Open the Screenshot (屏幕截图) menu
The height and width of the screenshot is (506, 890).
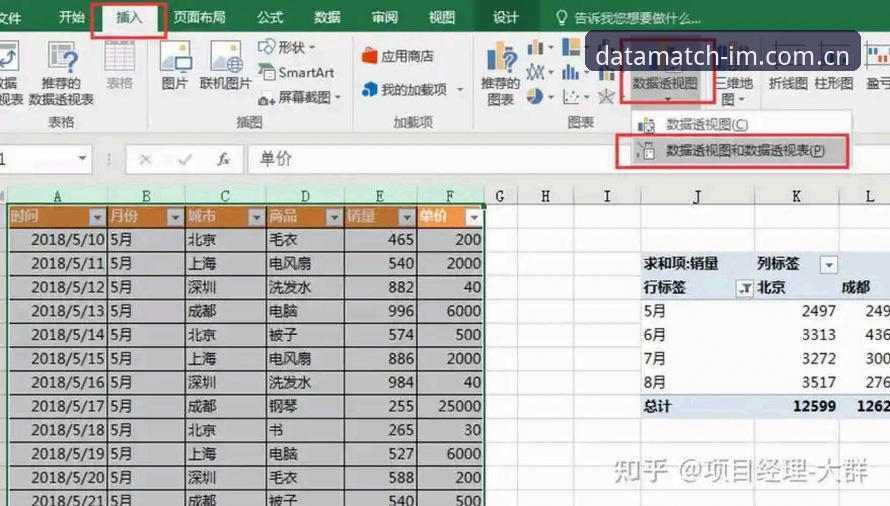point(300,98)
